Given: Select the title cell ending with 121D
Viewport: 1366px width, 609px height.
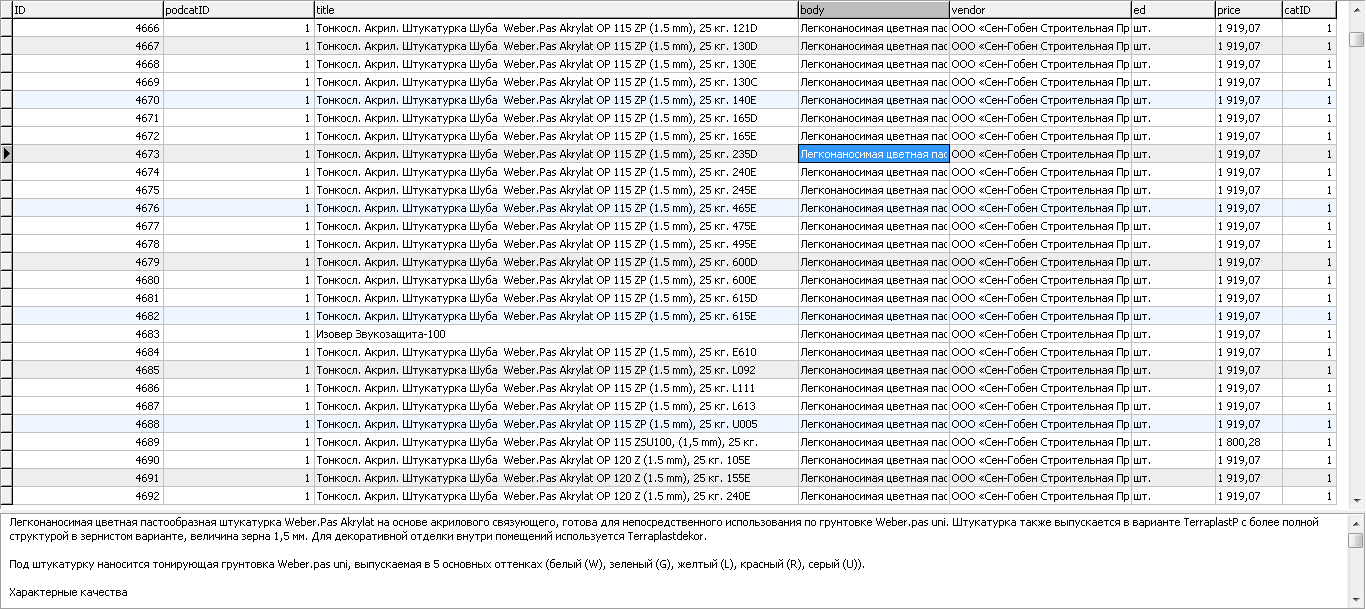Looking at the screenshot, I should click(x=556, y=28).
